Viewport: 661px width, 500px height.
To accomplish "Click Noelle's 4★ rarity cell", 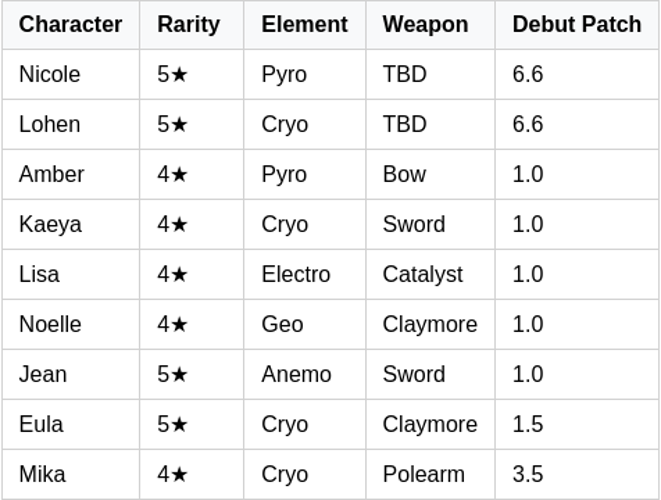I will coord(173,325).
